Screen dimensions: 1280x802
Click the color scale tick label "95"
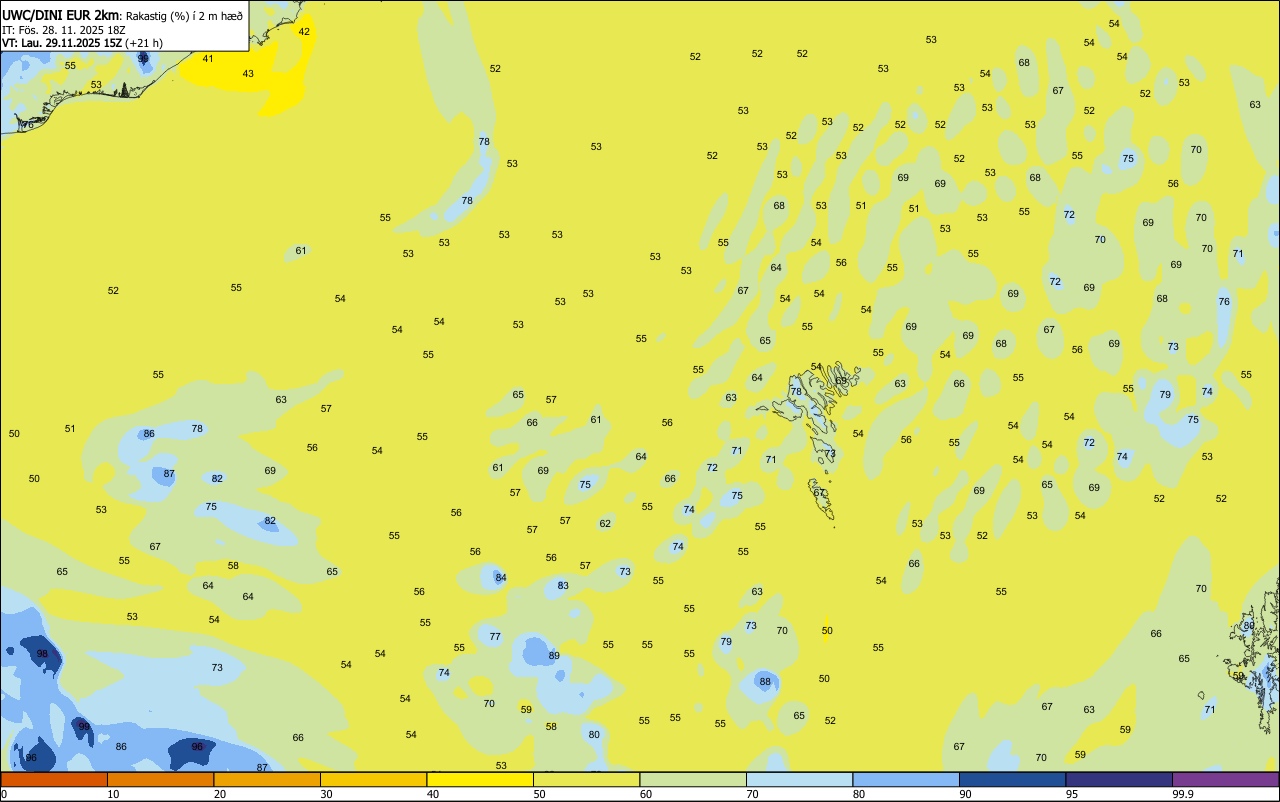[1072, 794]
